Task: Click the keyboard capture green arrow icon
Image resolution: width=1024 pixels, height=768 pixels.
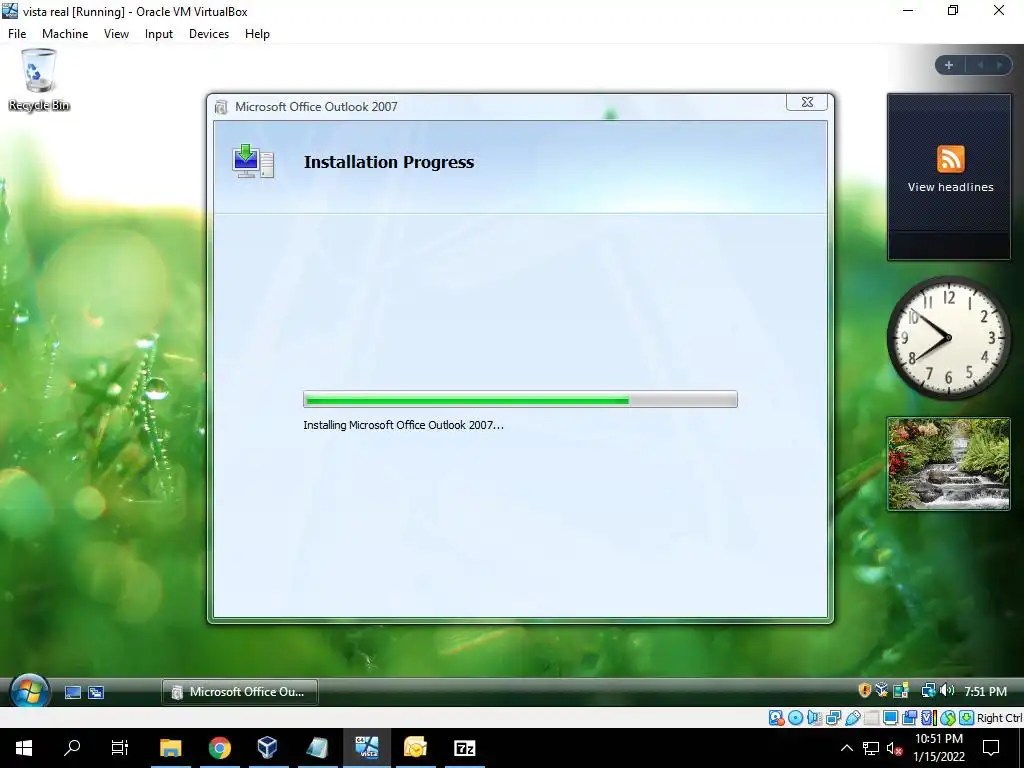Action: tap(967, 718)
